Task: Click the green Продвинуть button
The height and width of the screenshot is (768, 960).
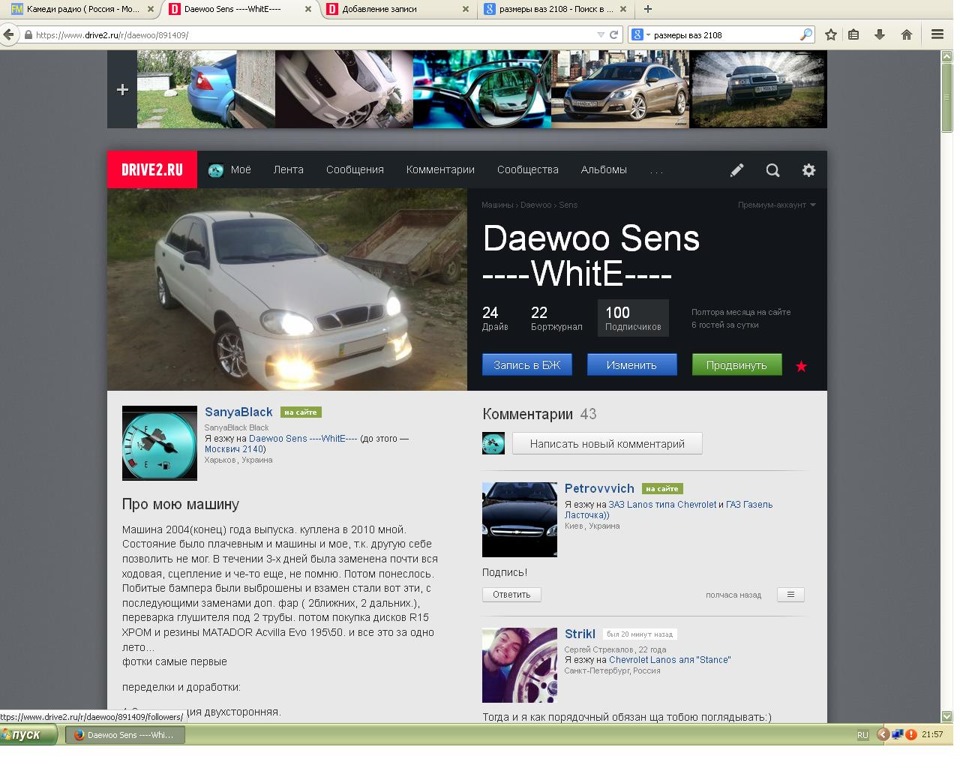Action: click(x=737, y=365)
